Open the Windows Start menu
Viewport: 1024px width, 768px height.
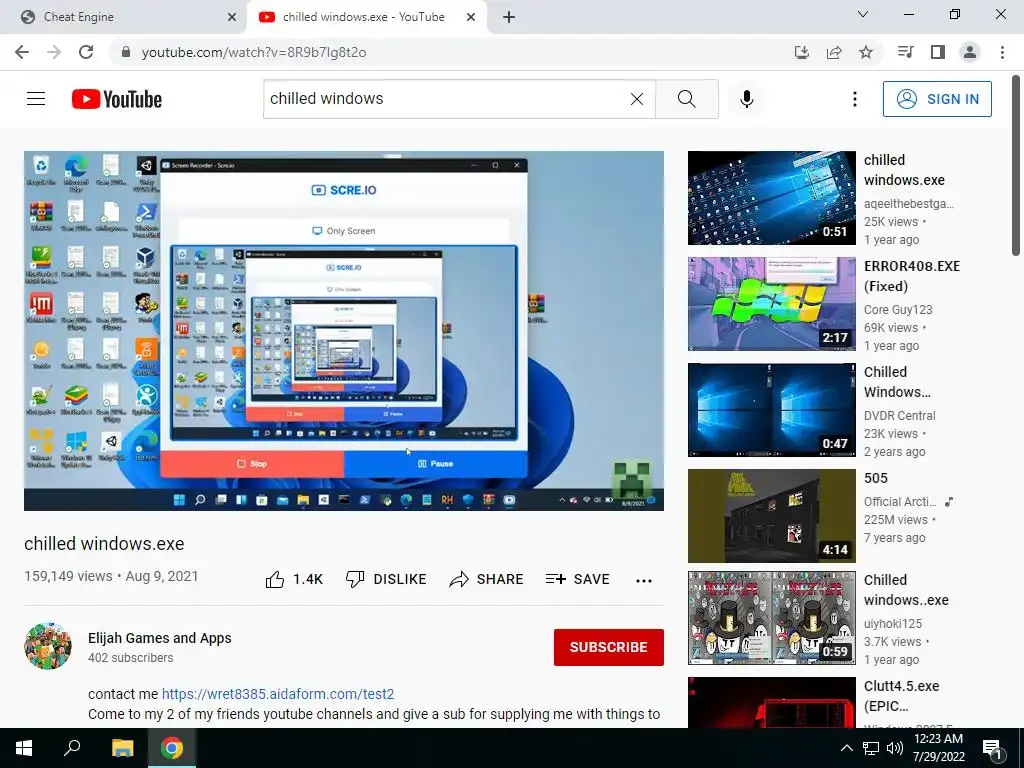point(24,748)
